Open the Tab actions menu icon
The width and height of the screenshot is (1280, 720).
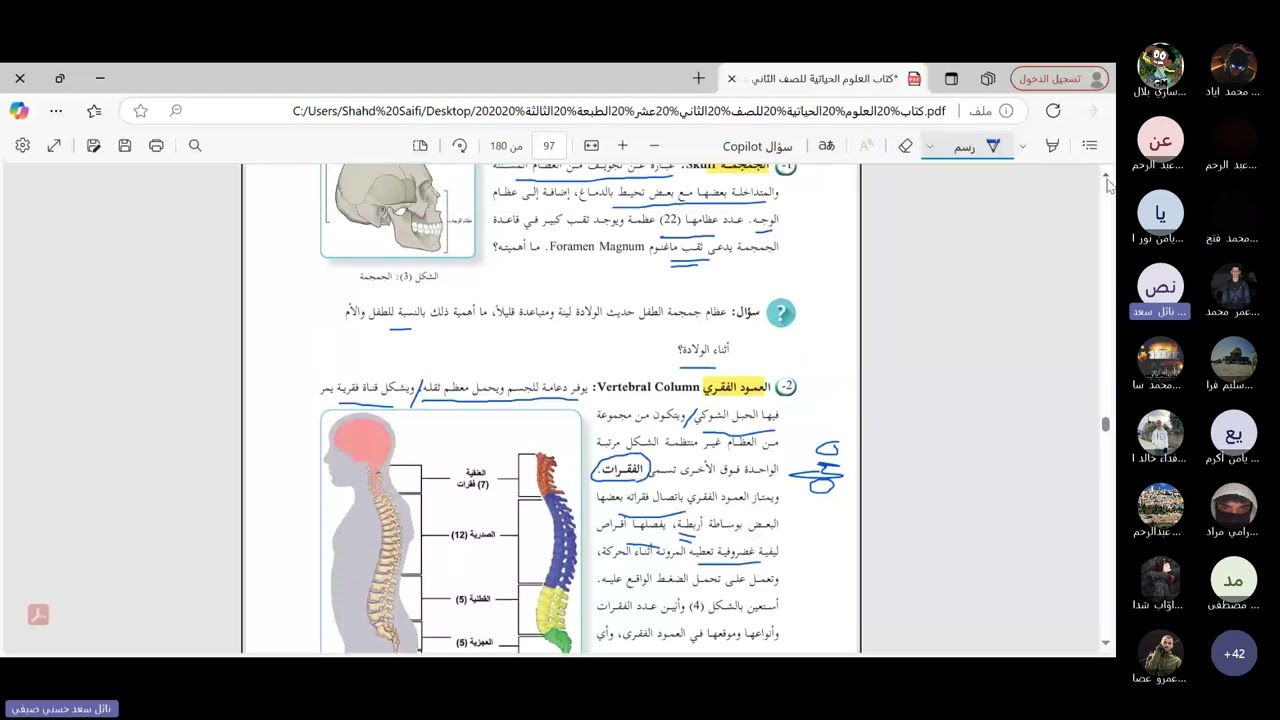click(951, 78)
